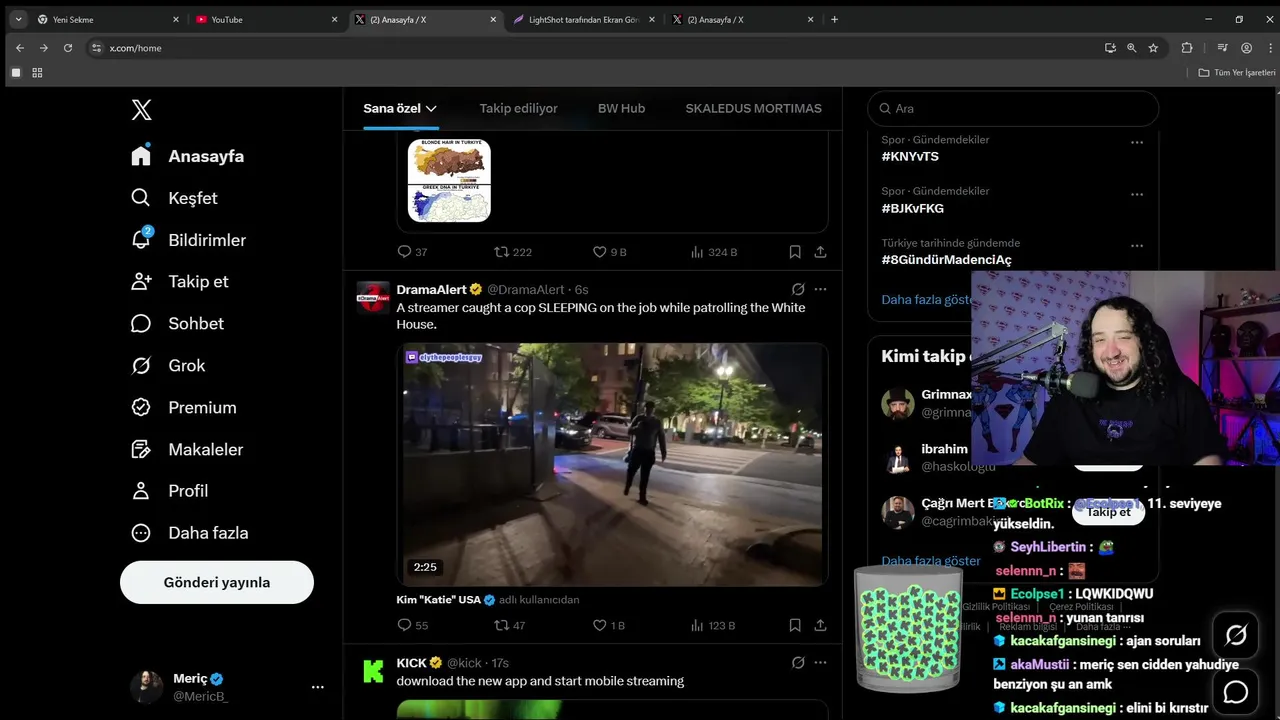
Task: Open Bildirimler notifications
Action: coord(189,240)
